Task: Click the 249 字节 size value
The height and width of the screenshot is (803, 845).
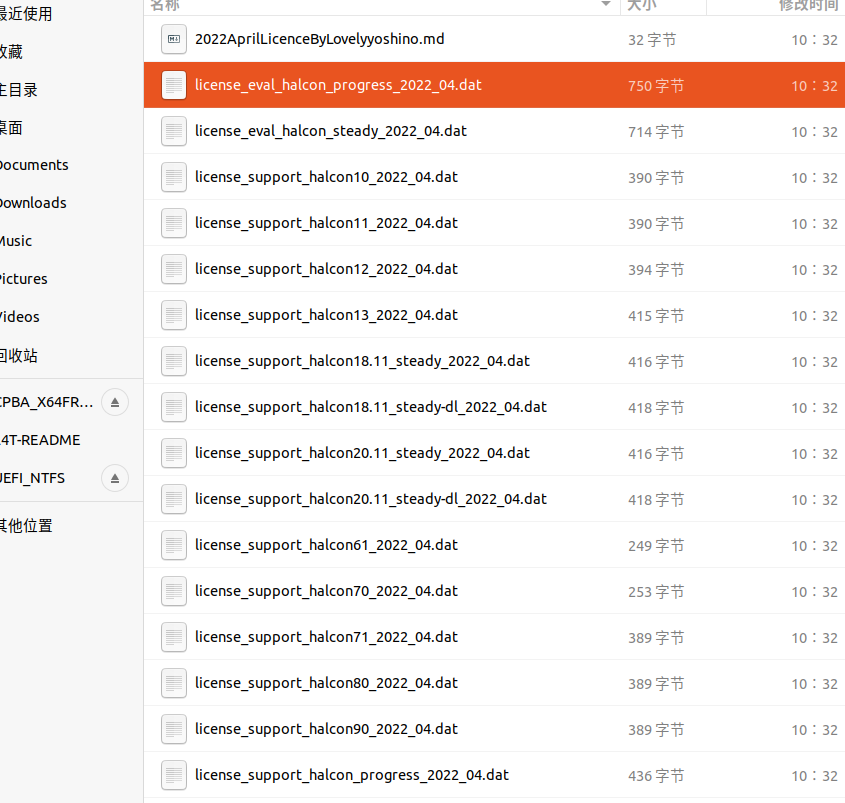Action: (x=656, y=545)
